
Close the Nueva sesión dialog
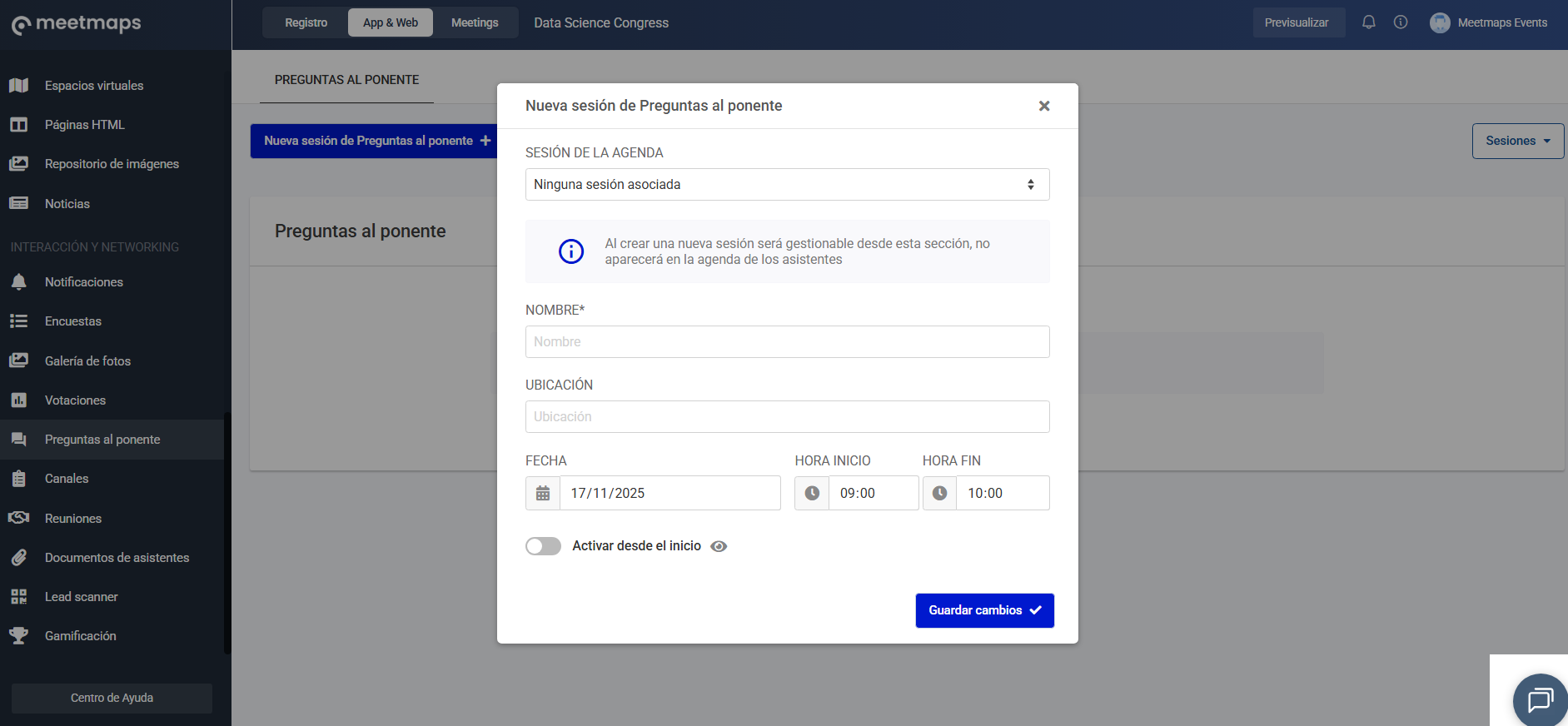(1043, 106)
